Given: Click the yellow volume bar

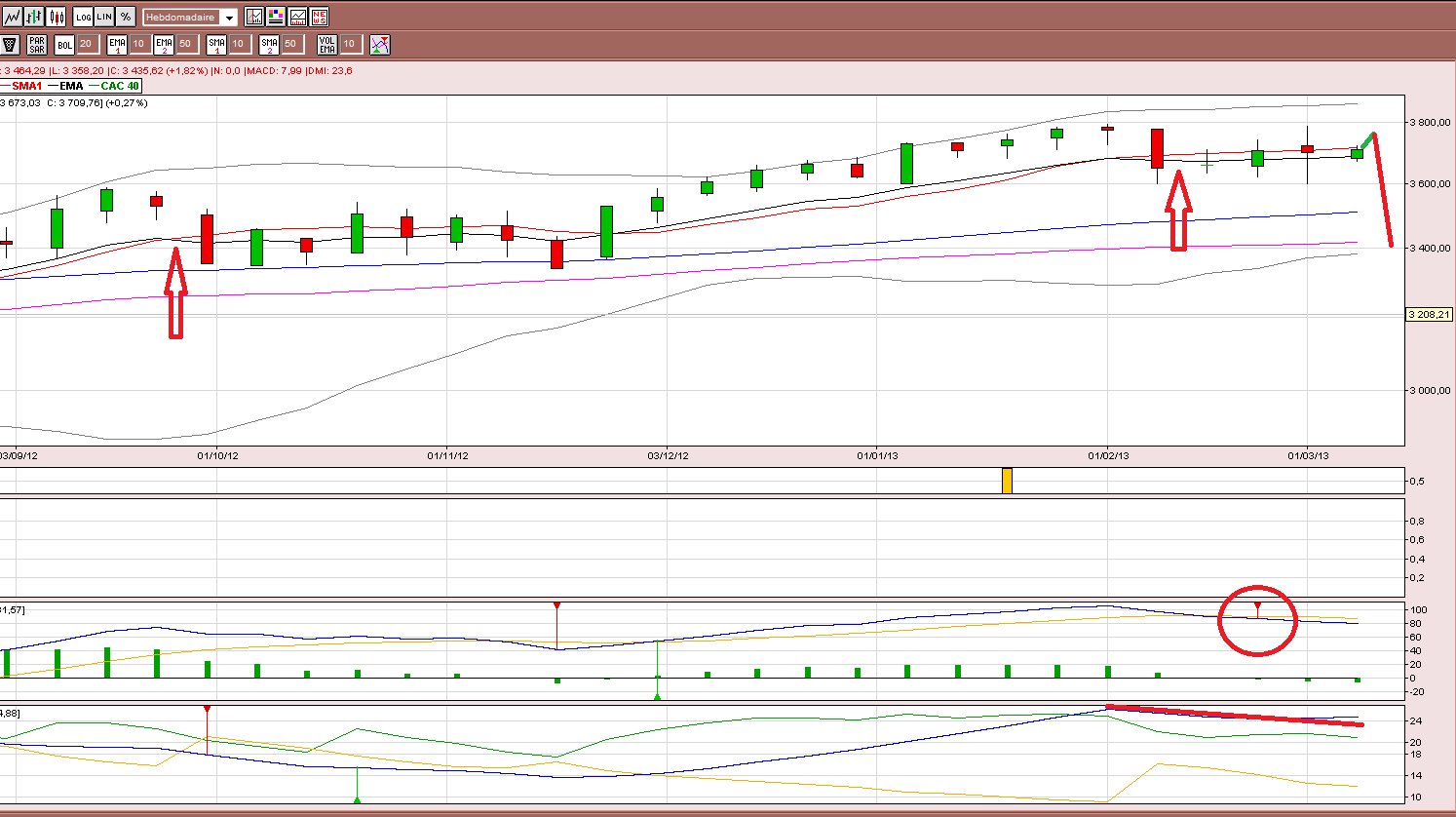Looking at the screenshot, I should pyautogui.click(x=1007, y=481).
